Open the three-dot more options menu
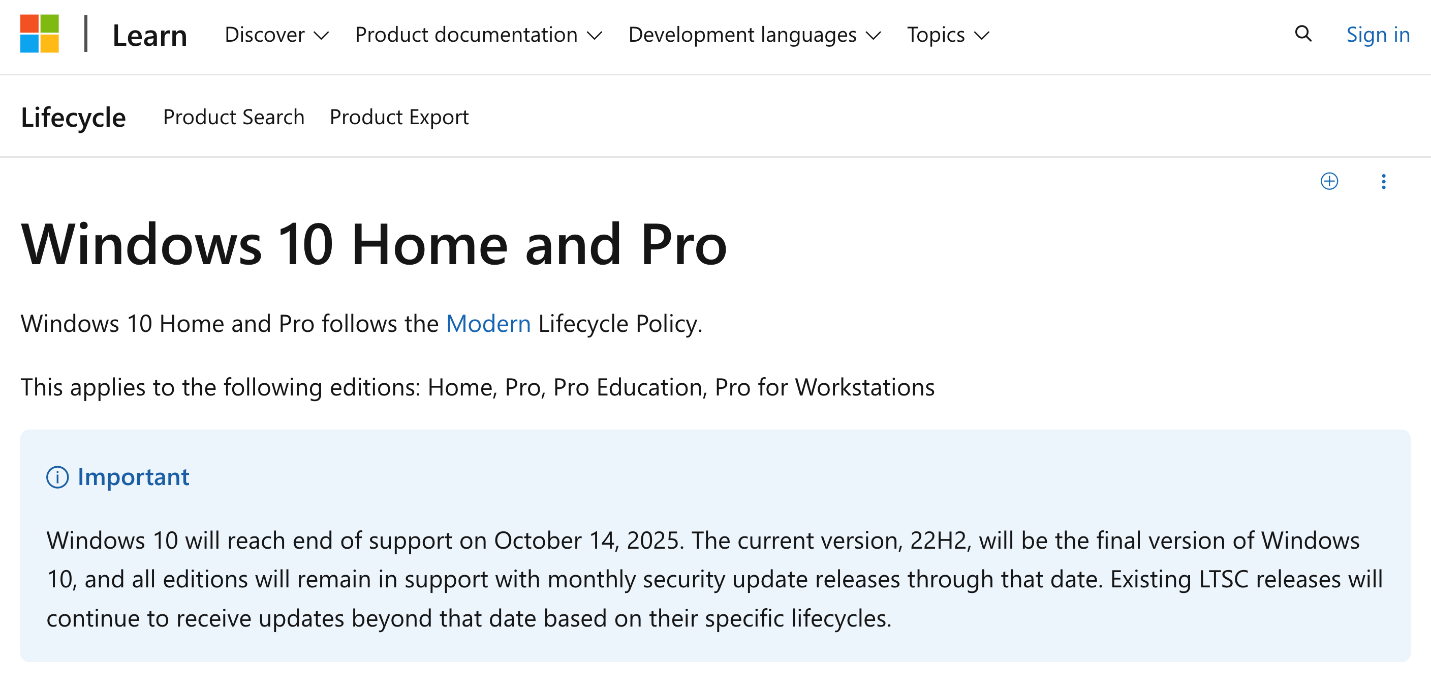Image resolution: width=1431 pixels, height=681 pixels. (x=1384, y=181)
